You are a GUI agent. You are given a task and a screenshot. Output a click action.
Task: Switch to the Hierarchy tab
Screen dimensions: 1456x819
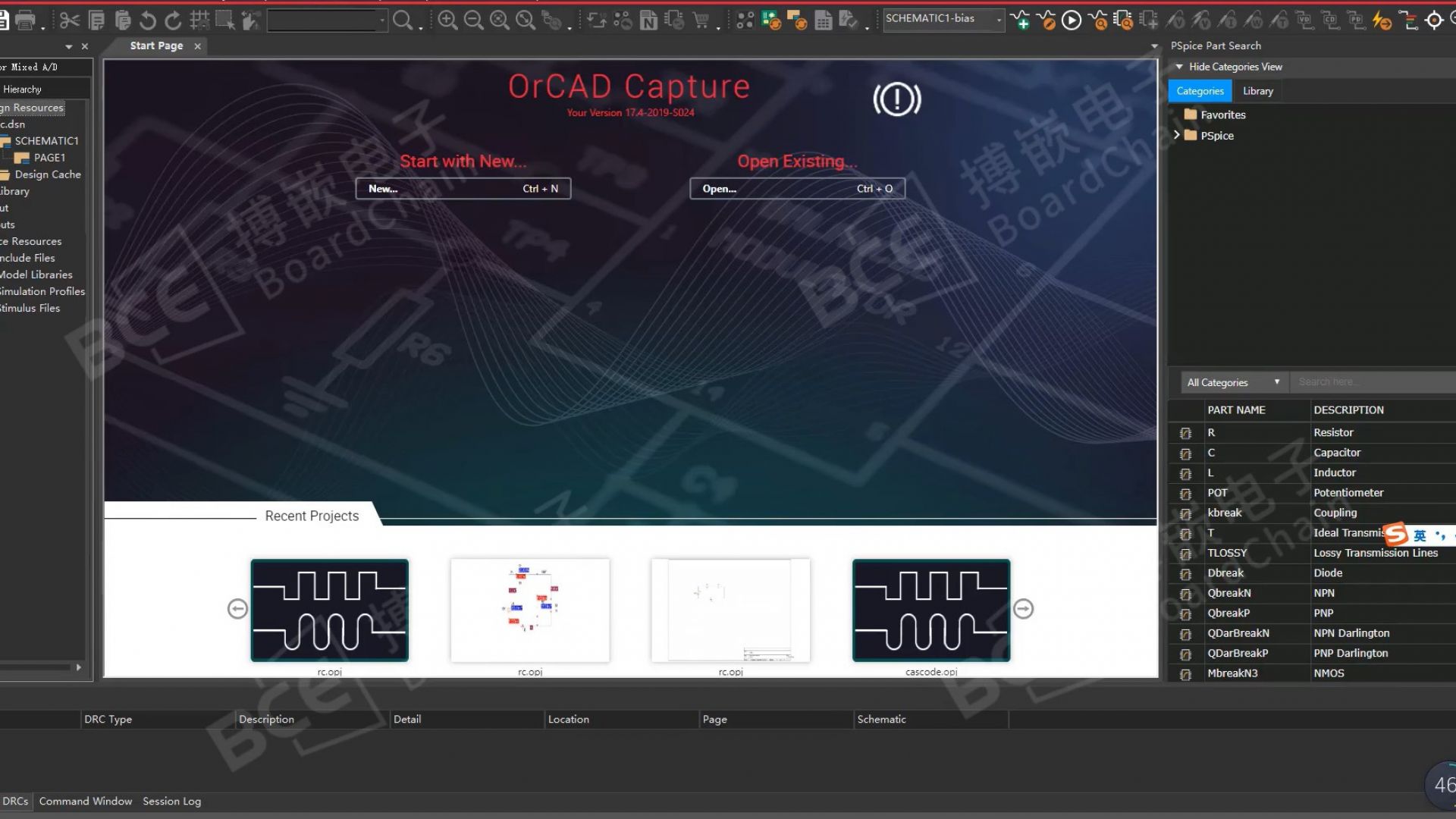[22, 89]
